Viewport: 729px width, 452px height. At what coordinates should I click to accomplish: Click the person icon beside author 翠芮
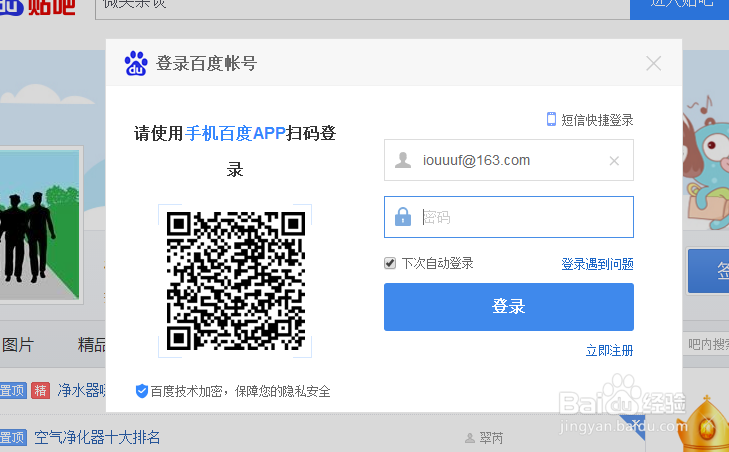pyautogui.click(x=470, y=438)
